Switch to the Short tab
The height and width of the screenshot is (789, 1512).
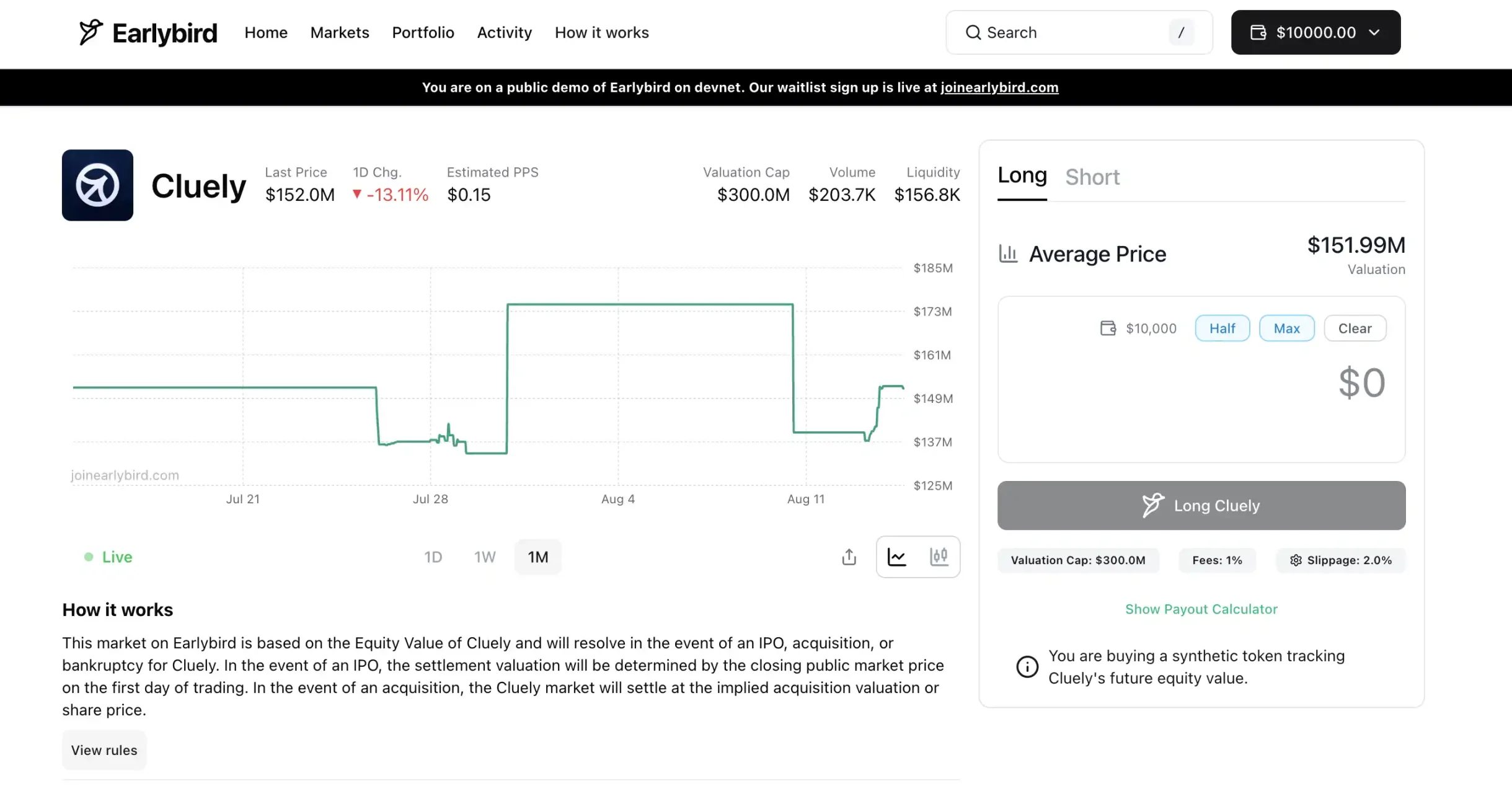click(x=1092, y=177)
